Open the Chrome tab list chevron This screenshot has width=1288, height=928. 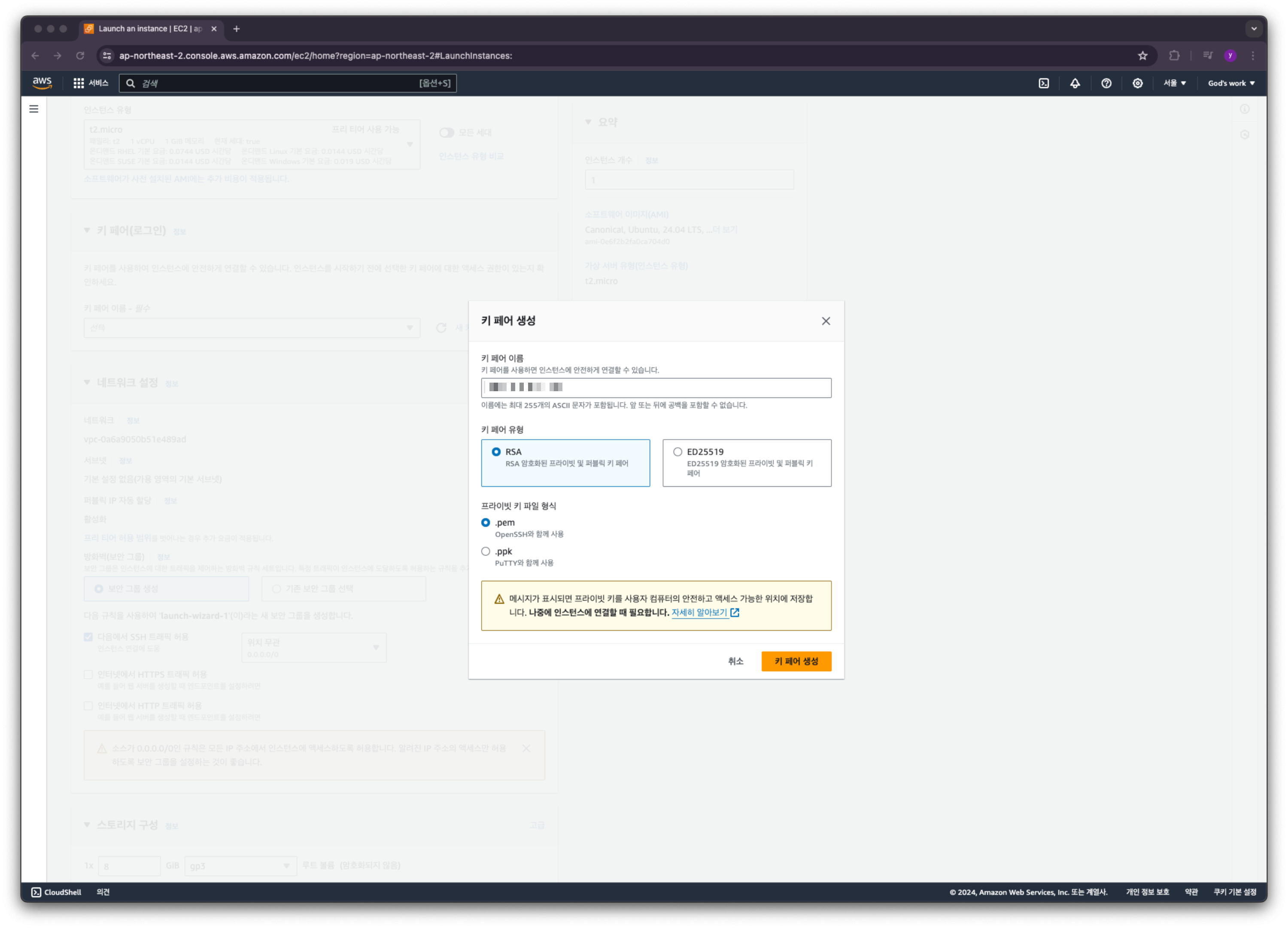(1254, 29)
